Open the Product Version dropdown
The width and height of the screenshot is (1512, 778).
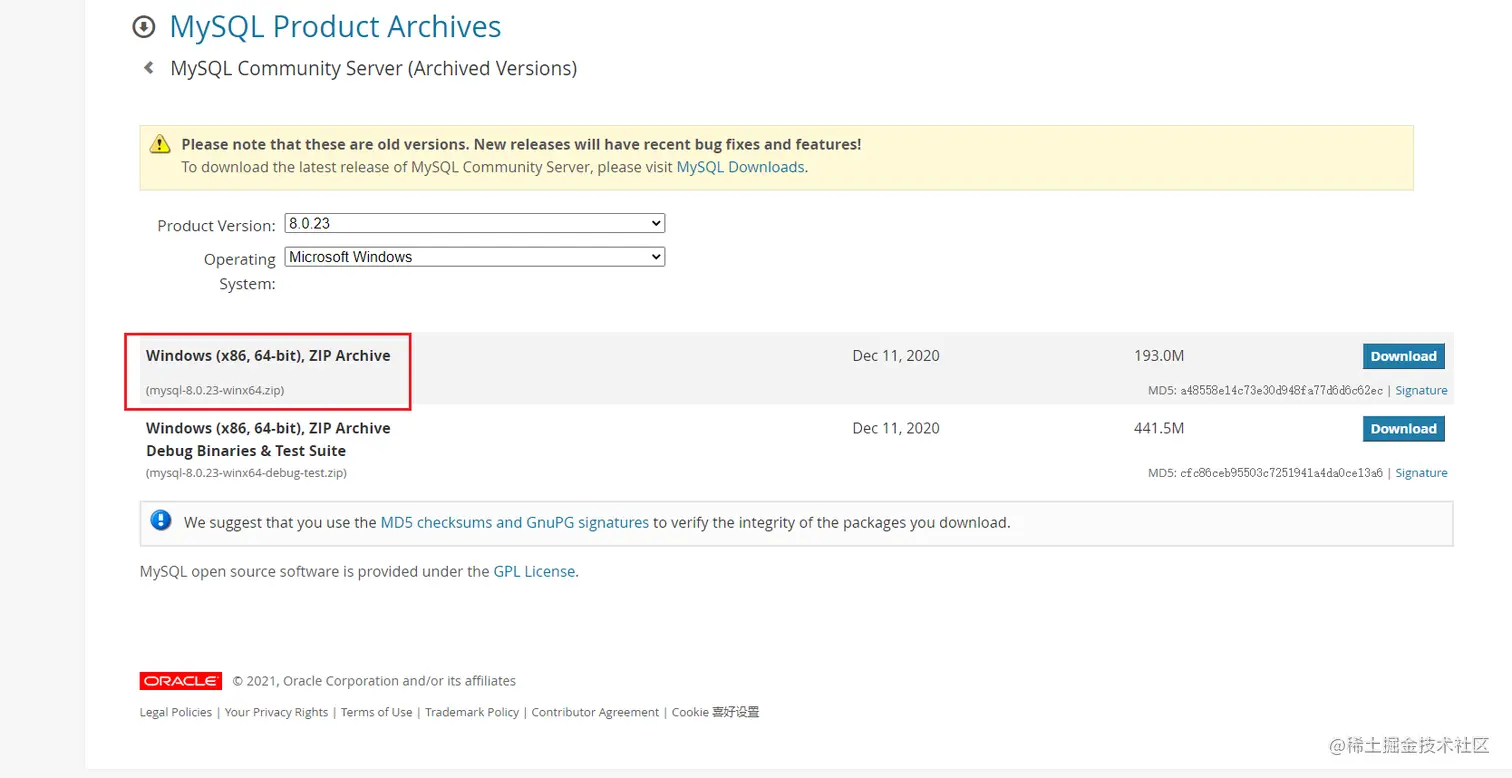point(475,223)
